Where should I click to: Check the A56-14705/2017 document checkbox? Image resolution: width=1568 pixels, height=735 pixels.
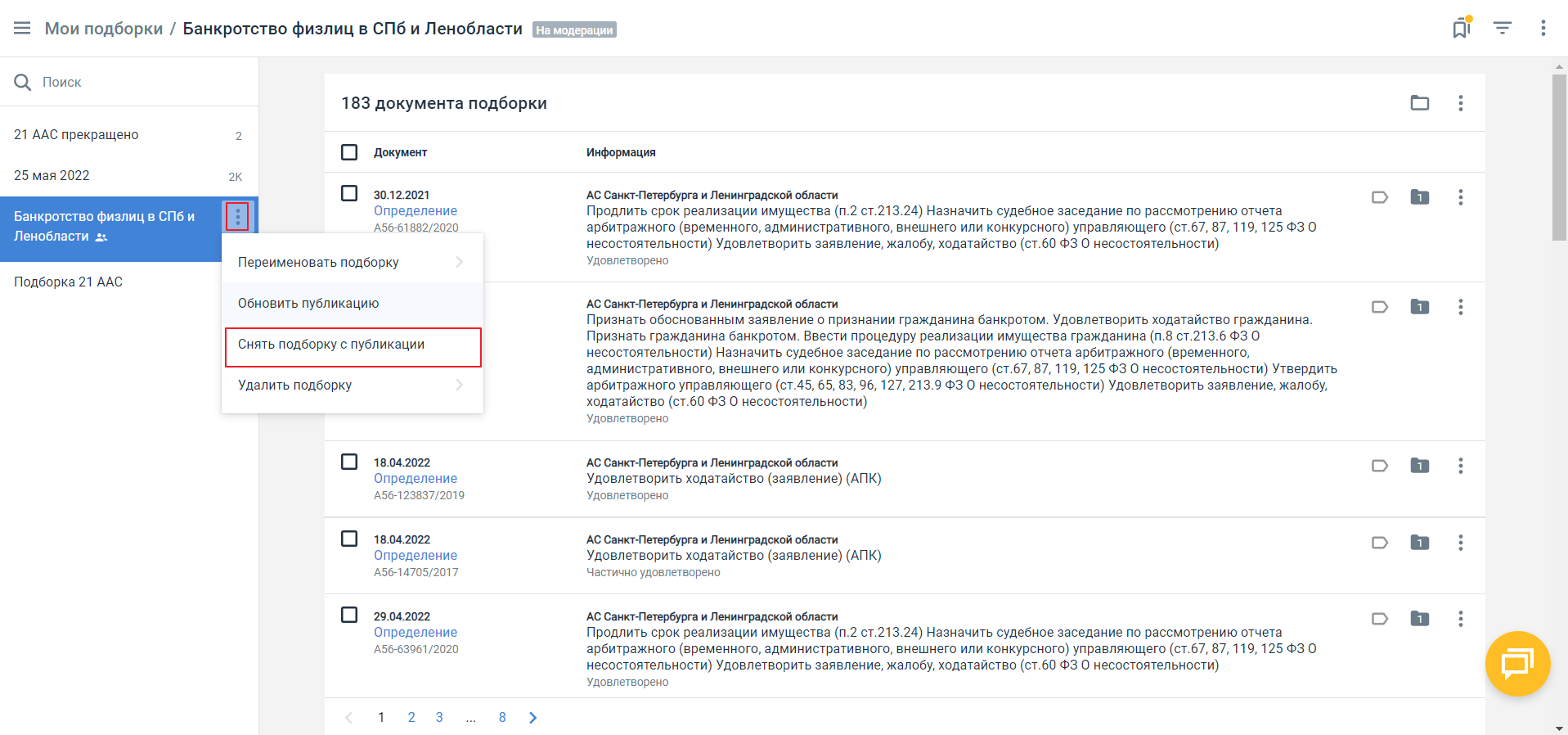pos(349,539)
